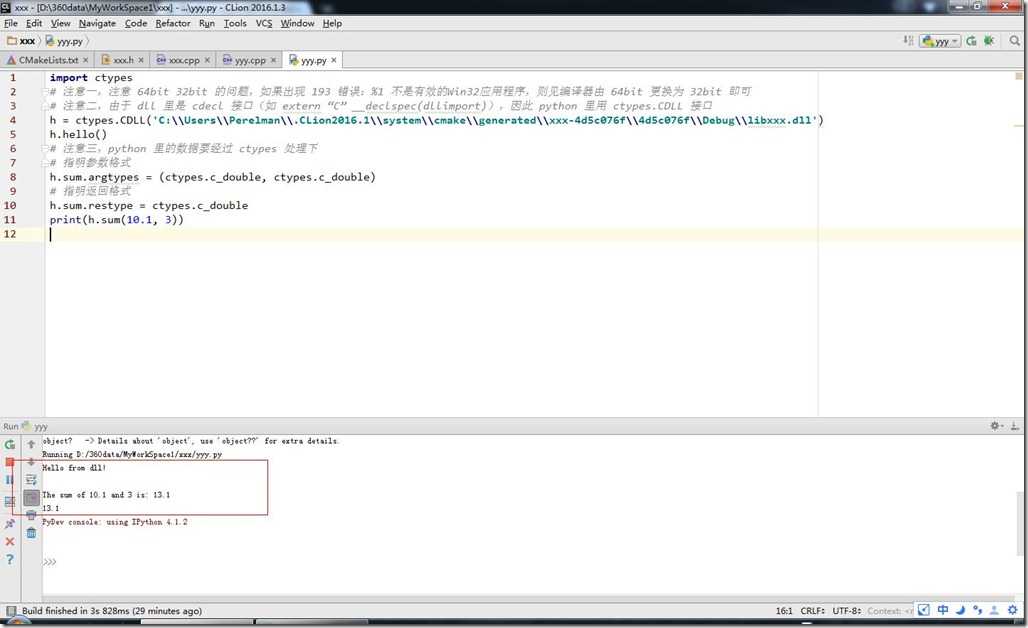Open Run panel settings gear

click(x=996, y=425)
